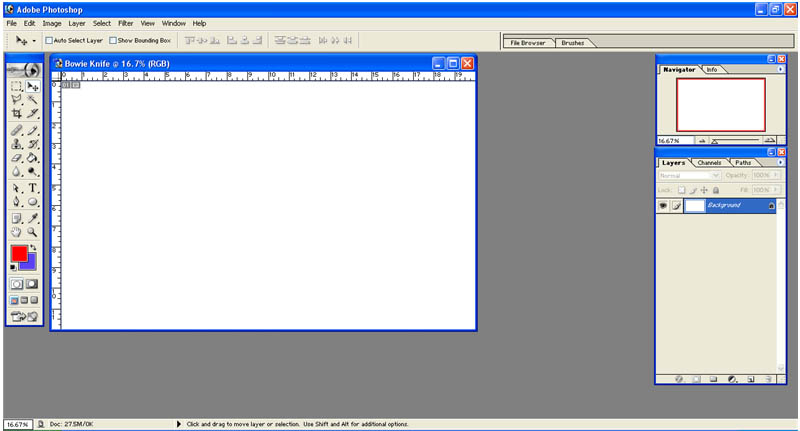Select the Zoom magnifier tool
This screenshot has height=431, width=800.
pos(33,232)
